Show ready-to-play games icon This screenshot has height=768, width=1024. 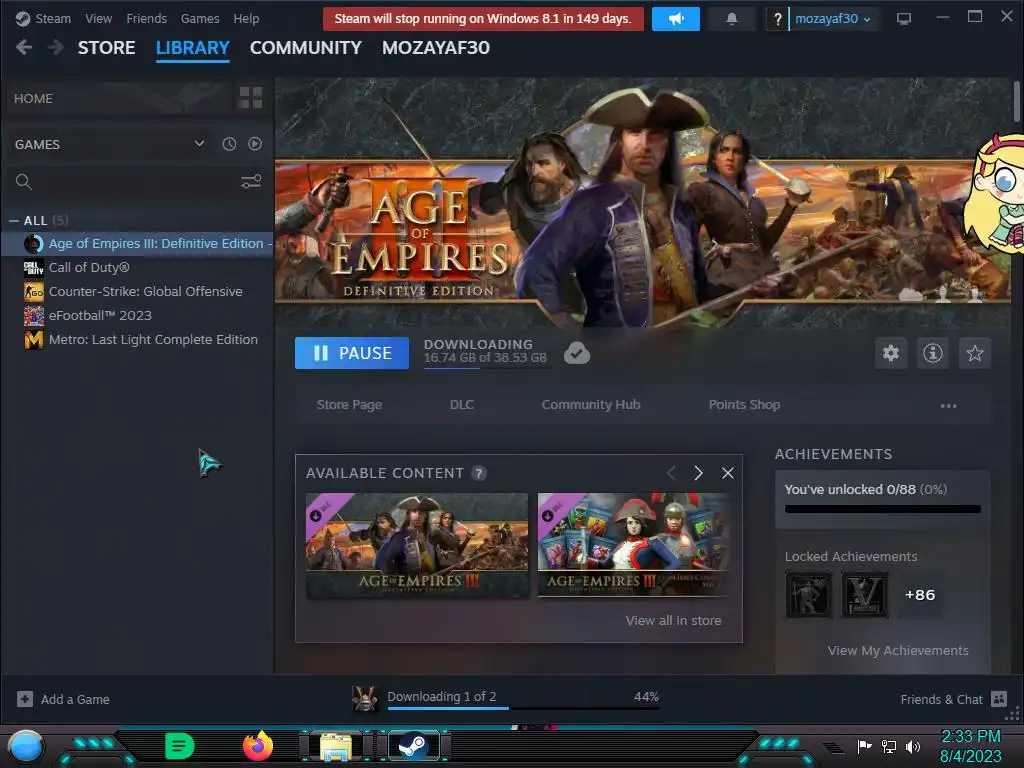coord(255,144)
